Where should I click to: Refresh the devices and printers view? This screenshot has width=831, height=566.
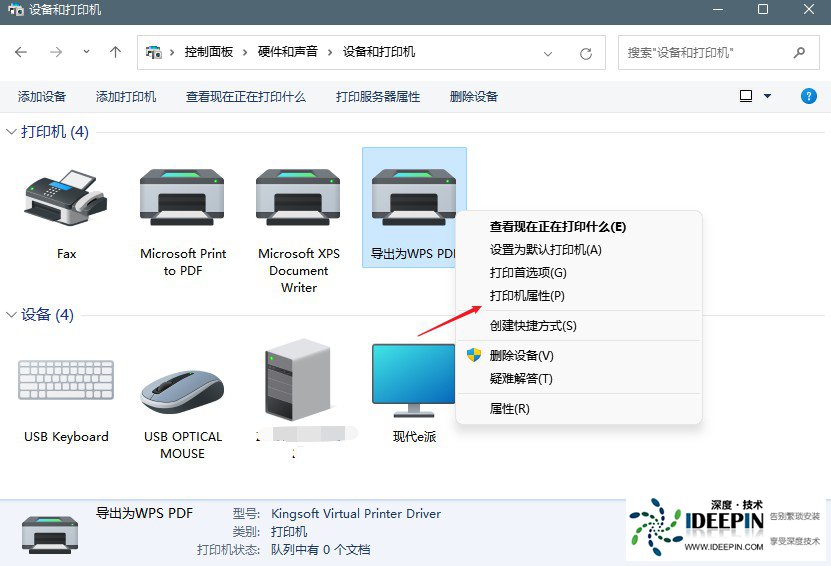pyautogui.click(x=586, y=54)
